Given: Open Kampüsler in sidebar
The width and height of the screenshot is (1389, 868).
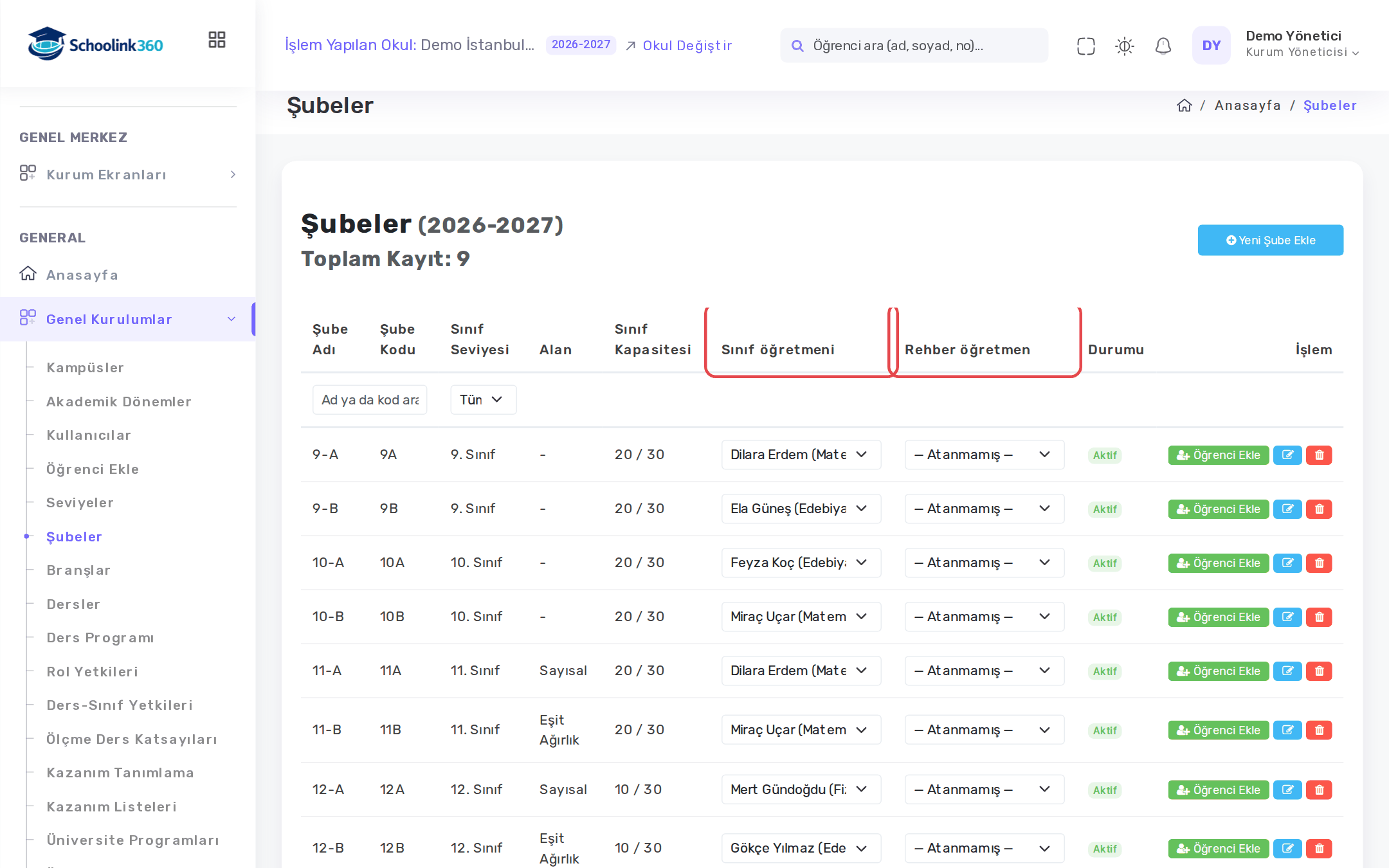Looking at the screenshot, I should (85, 368).
